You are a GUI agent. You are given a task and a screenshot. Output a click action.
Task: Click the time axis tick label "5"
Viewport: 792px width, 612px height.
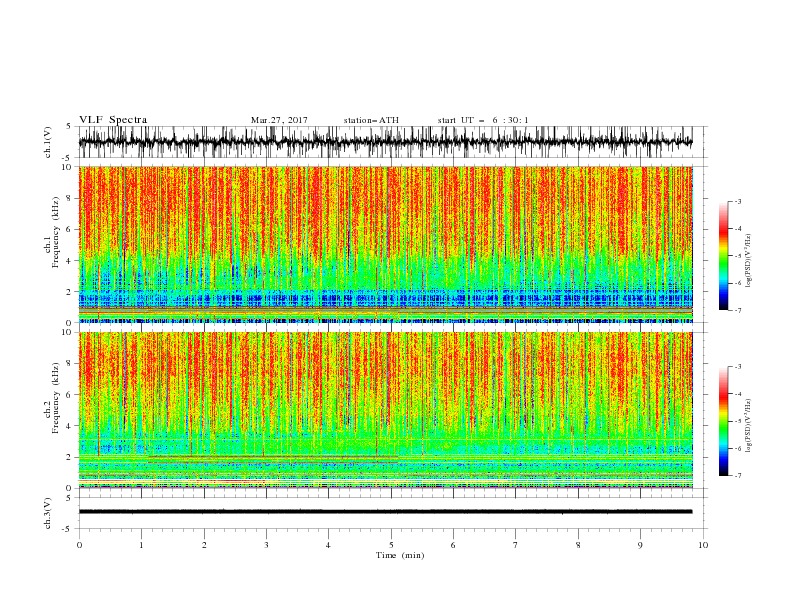(391, 545)
